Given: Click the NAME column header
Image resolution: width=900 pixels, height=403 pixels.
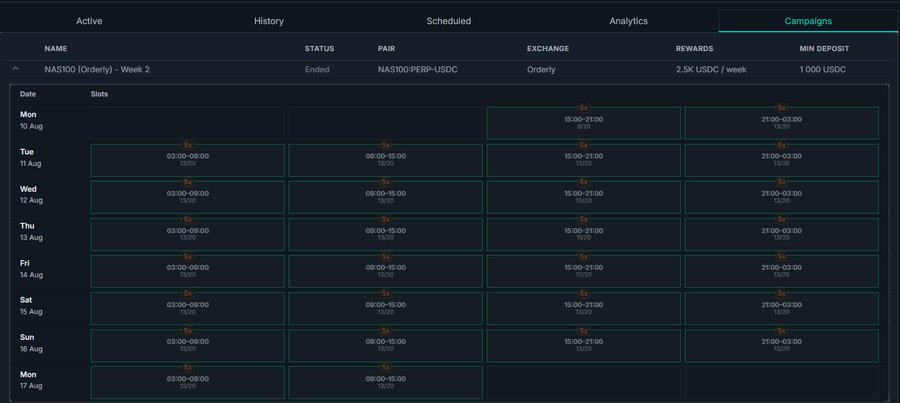Looking at the screenshot, I should tap(56, 49).
